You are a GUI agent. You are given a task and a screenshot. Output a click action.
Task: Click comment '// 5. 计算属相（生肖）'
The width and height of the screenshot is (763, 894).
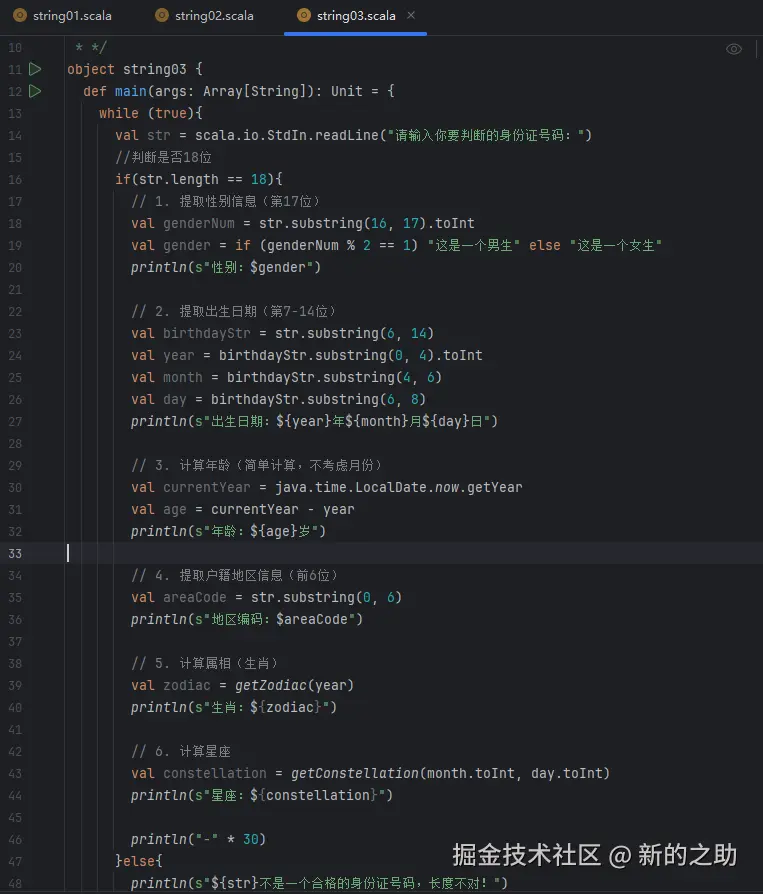(x=204, y=664)
